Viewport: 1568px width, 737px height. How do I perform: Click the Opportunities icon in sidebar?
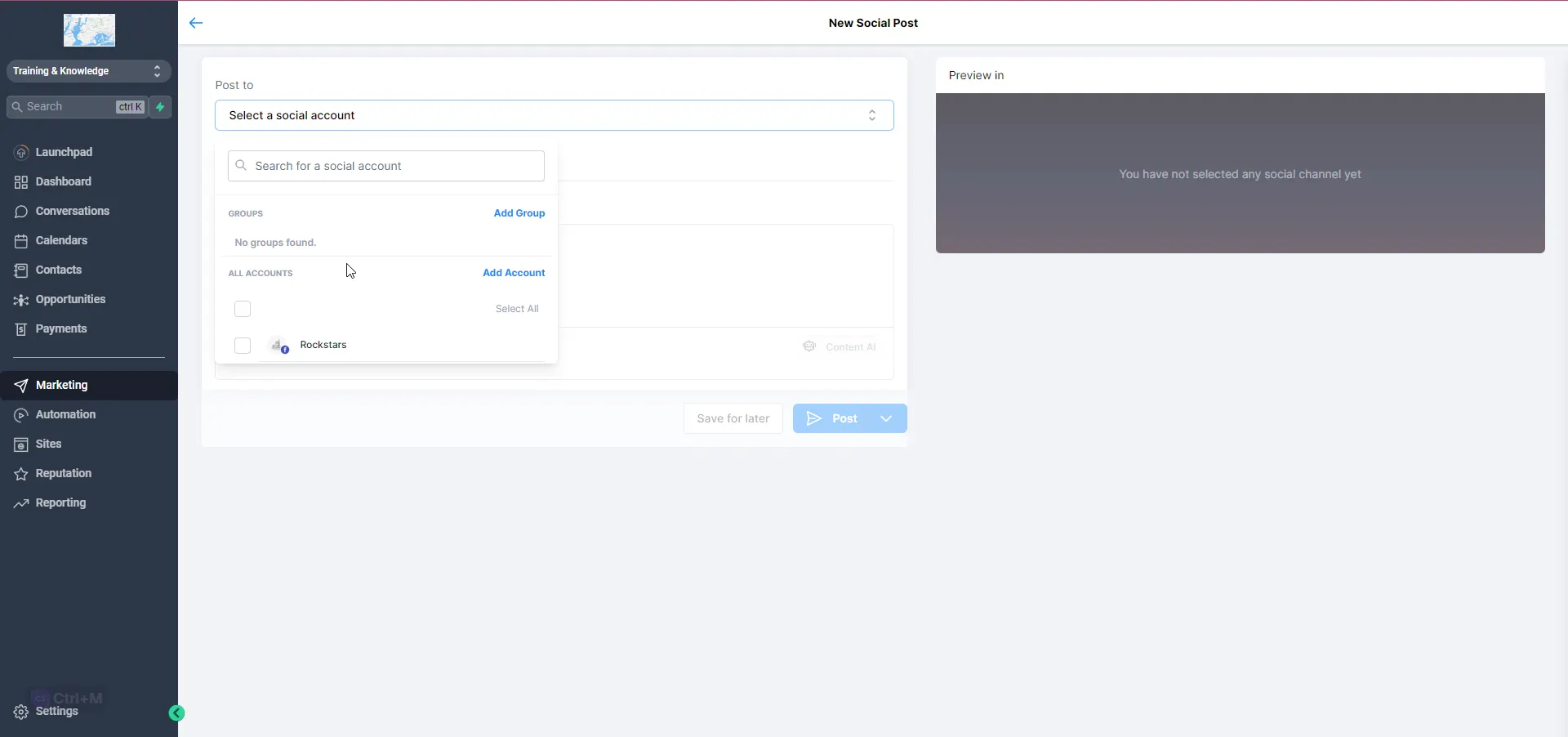pos(21,300)
